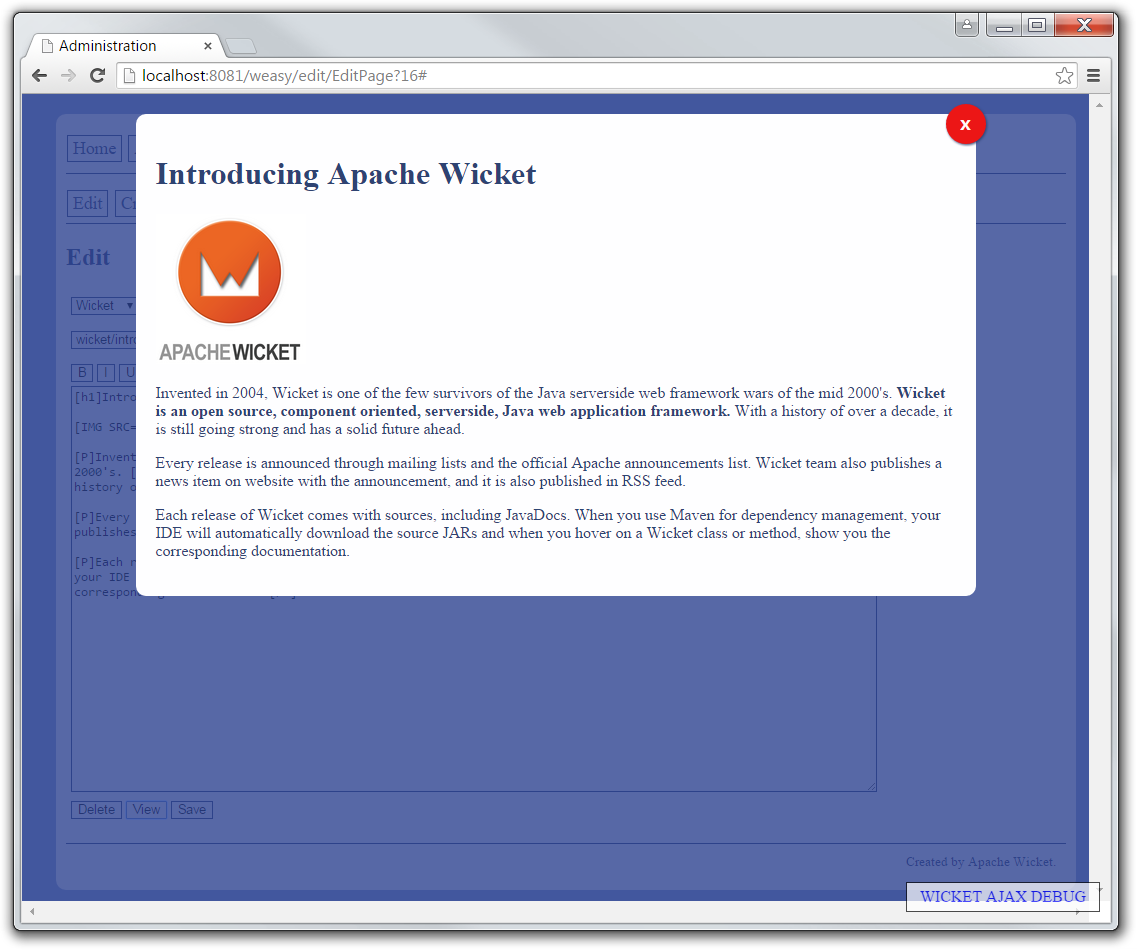Minimize the browser window
Viewport: 1137px width, 950px height.
click(1004, 26)
